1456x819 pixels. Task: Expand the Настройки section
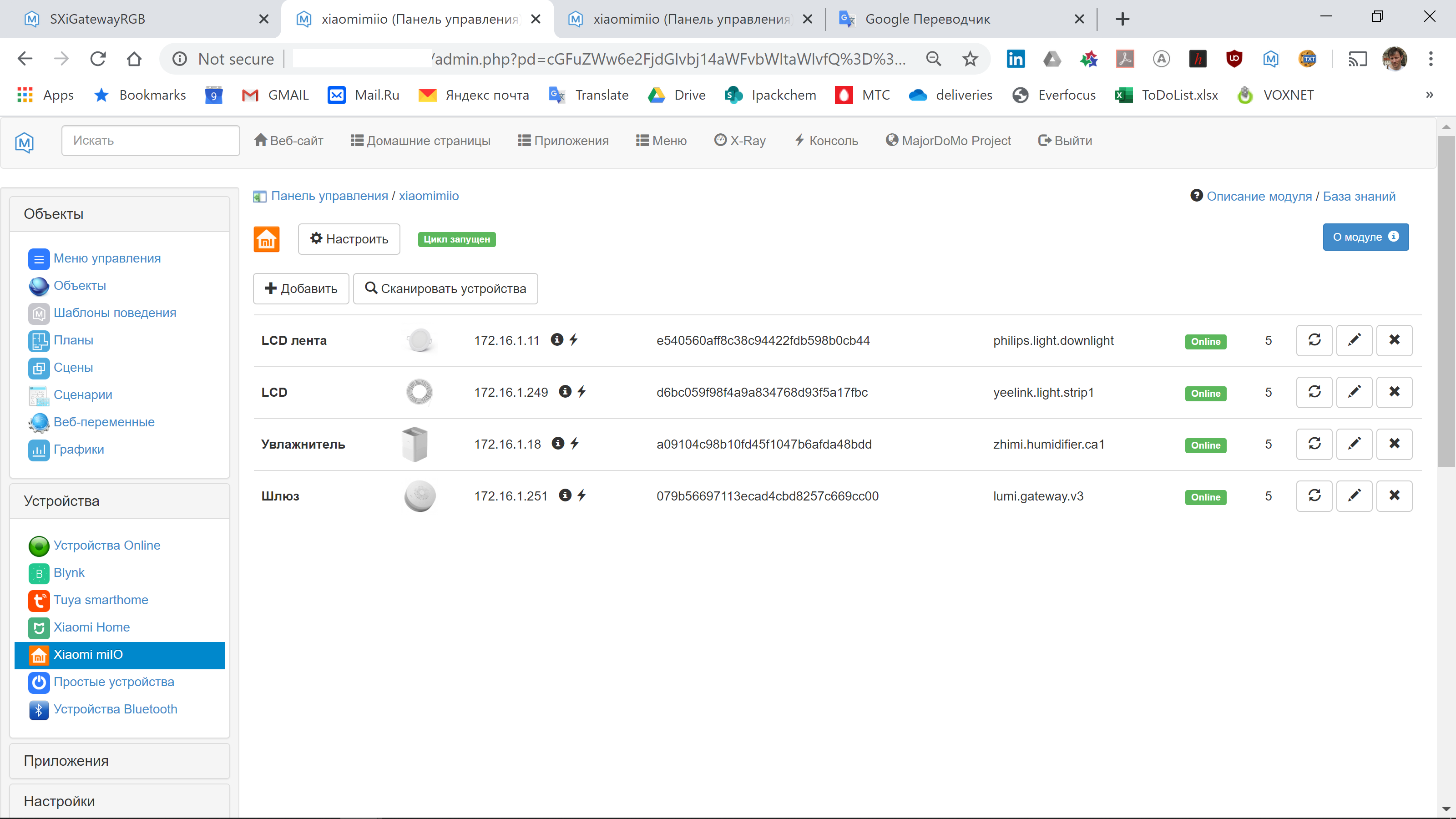(59, 801)
